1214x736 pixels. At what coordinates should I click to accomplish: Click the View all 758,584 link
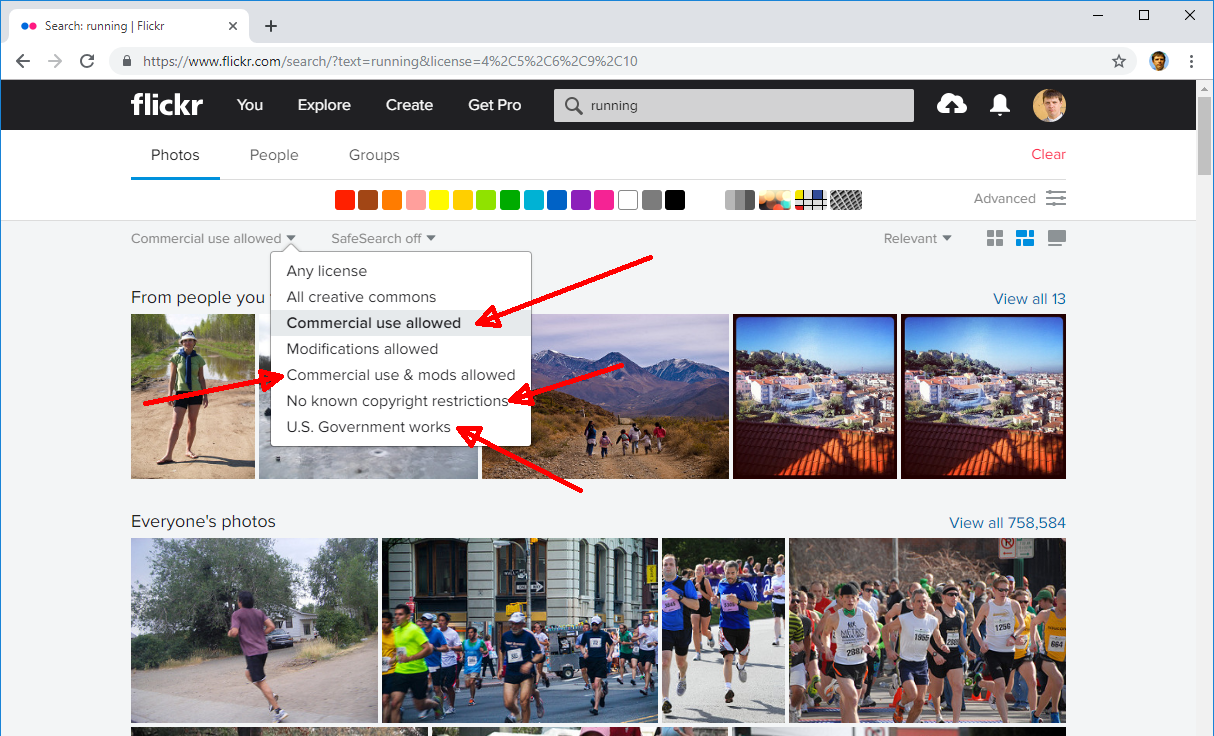[x=1007, y=523]
